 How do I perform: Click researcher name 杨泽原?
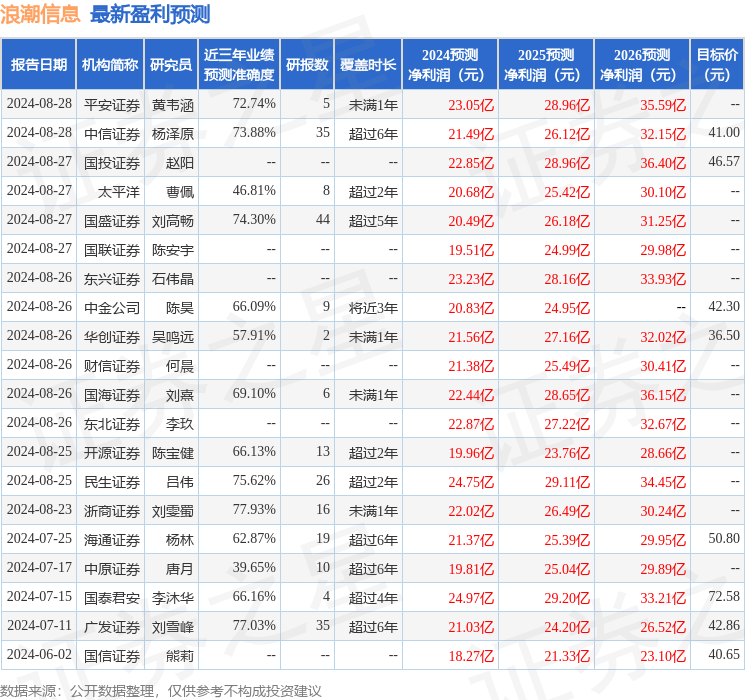[x=173, y=134]
